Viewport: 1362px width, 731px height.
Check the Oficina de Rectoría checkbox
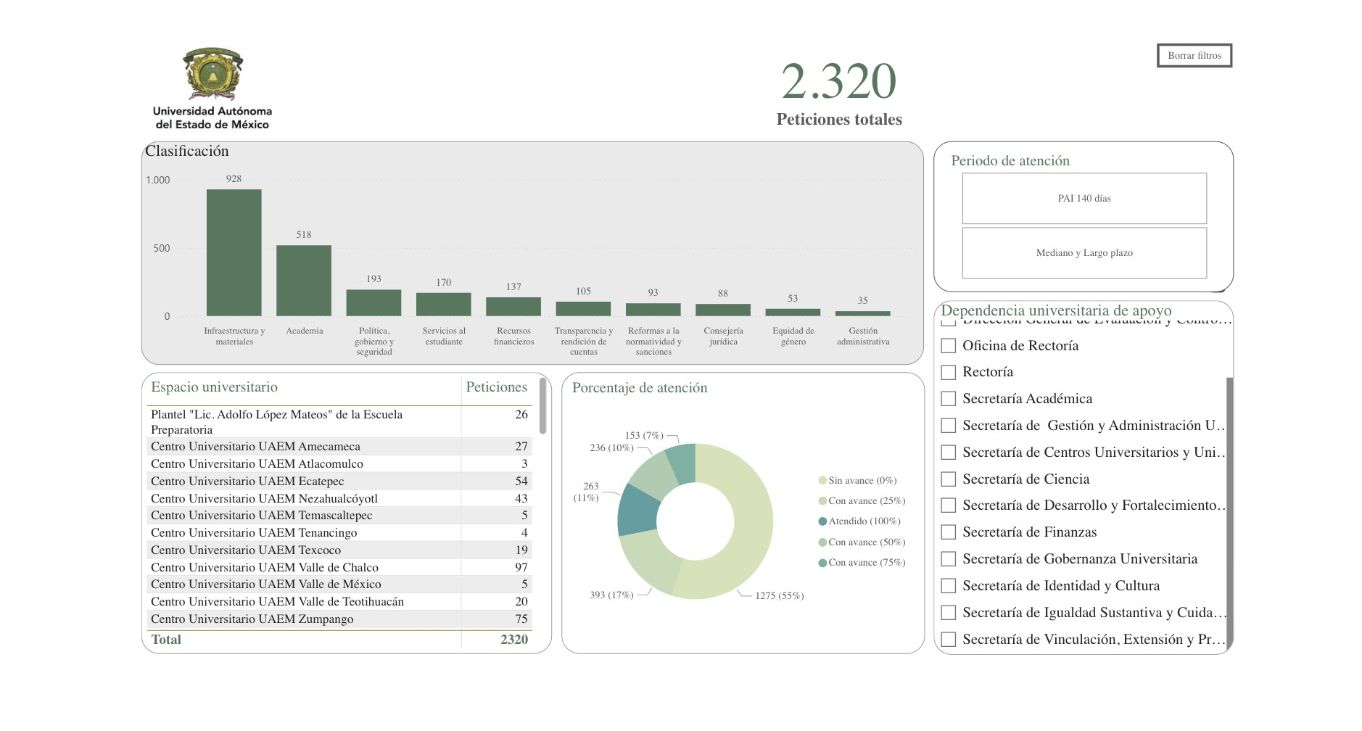tap(949, 346)
